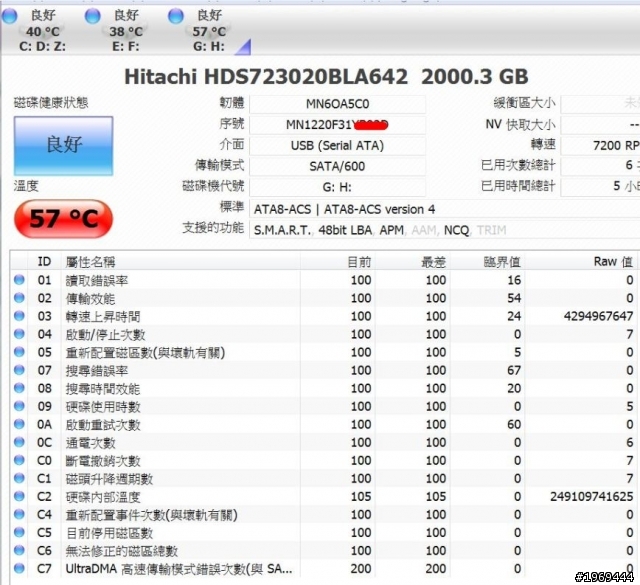Screen dimensions: 640x585
Task: Click status orb of row 07
Action: [19, 369]
